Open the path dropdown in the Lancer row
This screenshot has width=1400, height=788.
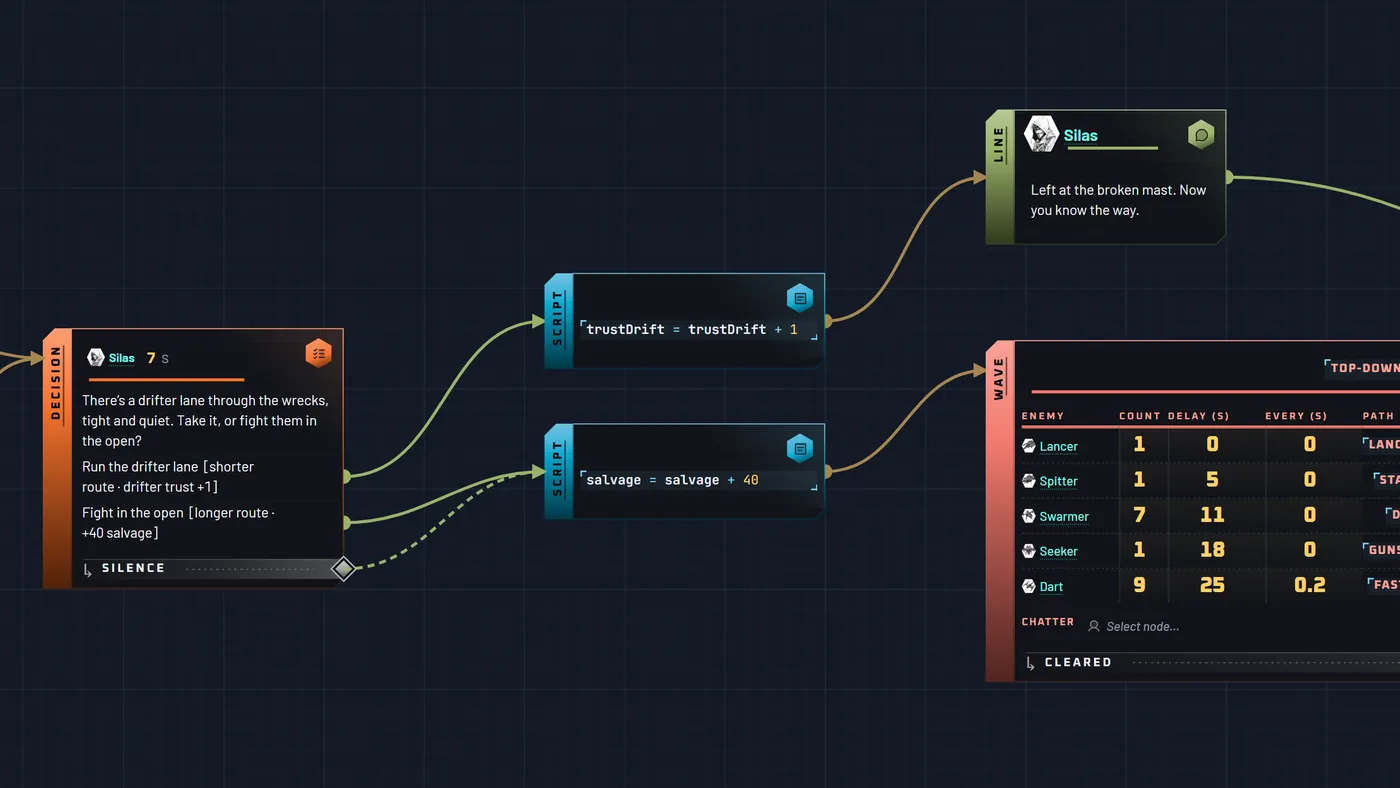pos(1382,444)
